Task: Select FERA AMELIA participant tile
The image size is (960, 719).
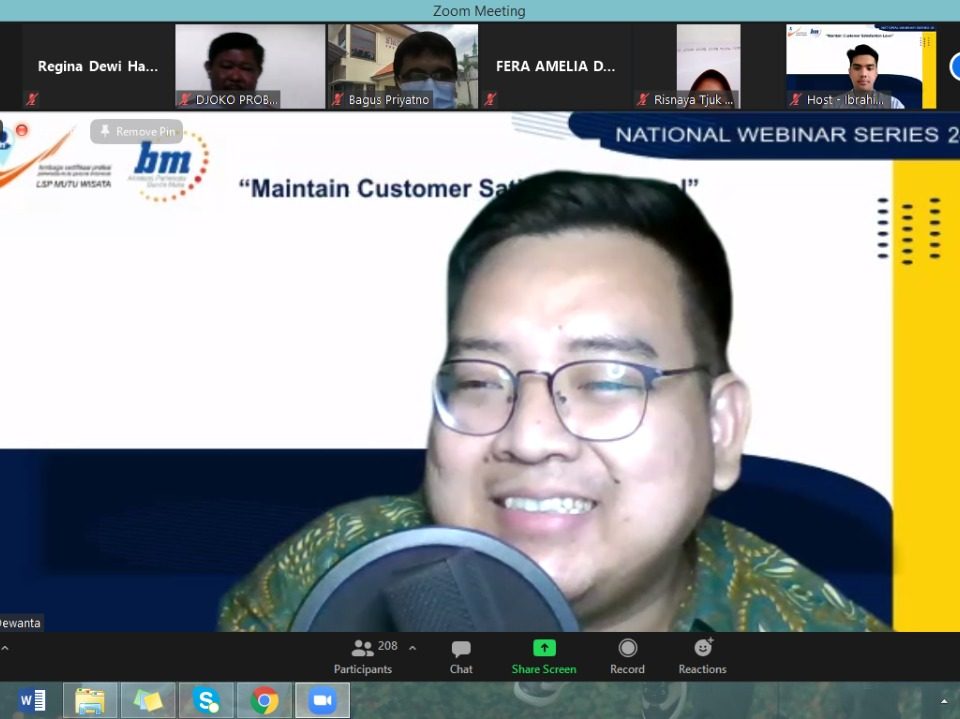Action: (555, 66)
